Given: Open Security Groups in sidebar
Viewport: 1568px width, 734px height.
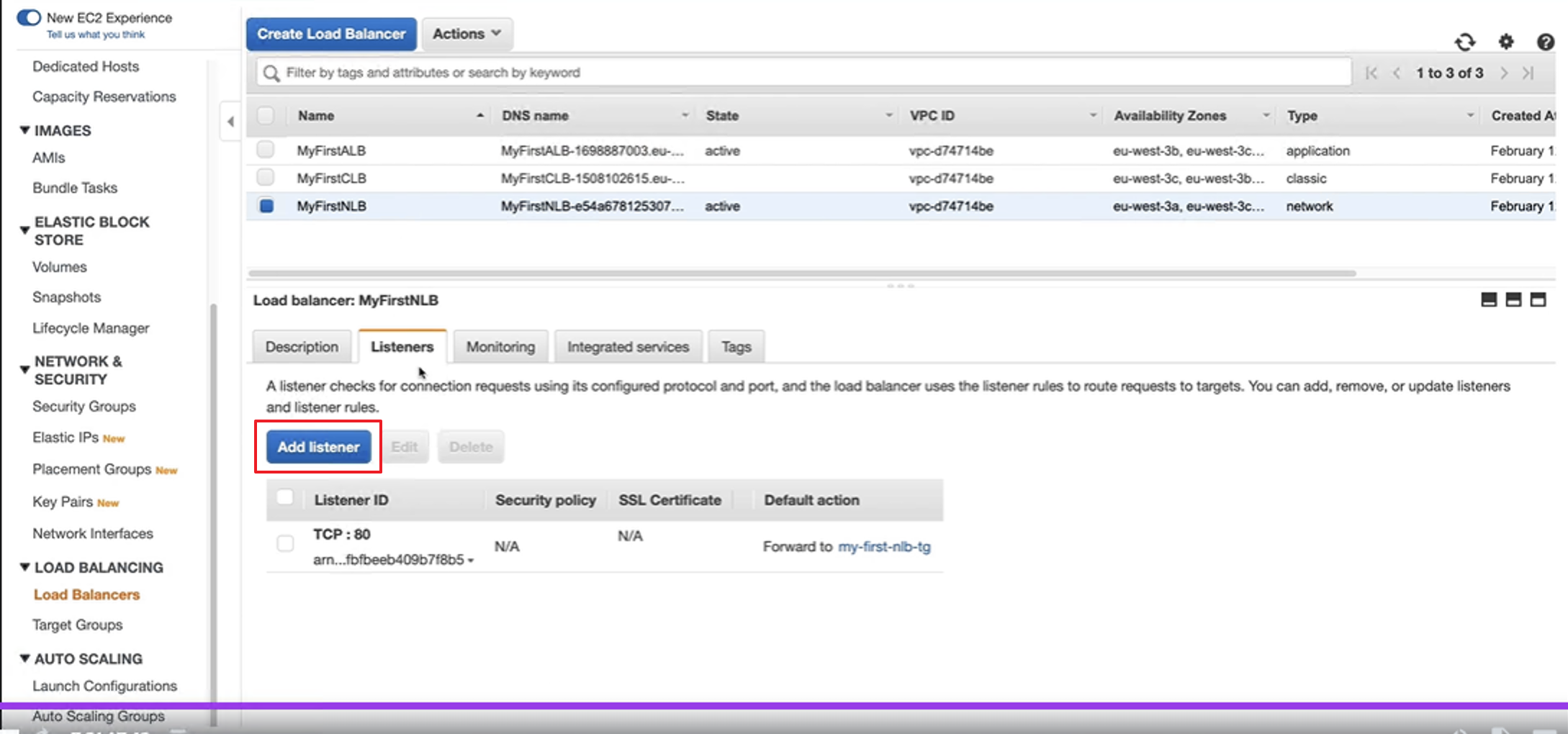Looking at the screenshot, I should pos(84,406).
